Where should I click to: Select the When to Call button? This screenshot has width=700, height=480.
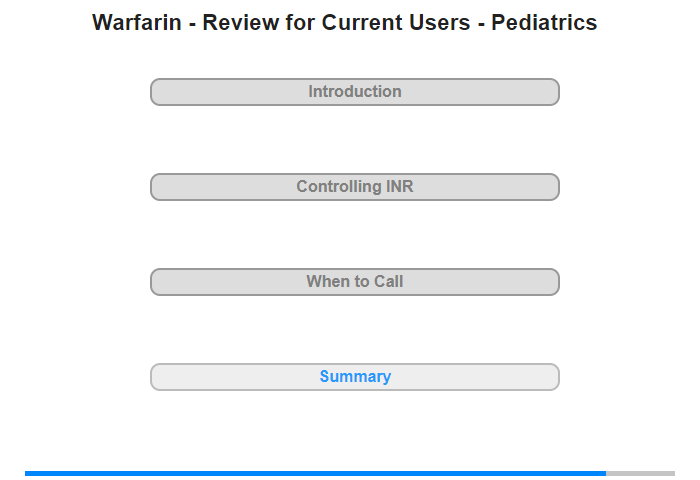(x=354, y=282)
